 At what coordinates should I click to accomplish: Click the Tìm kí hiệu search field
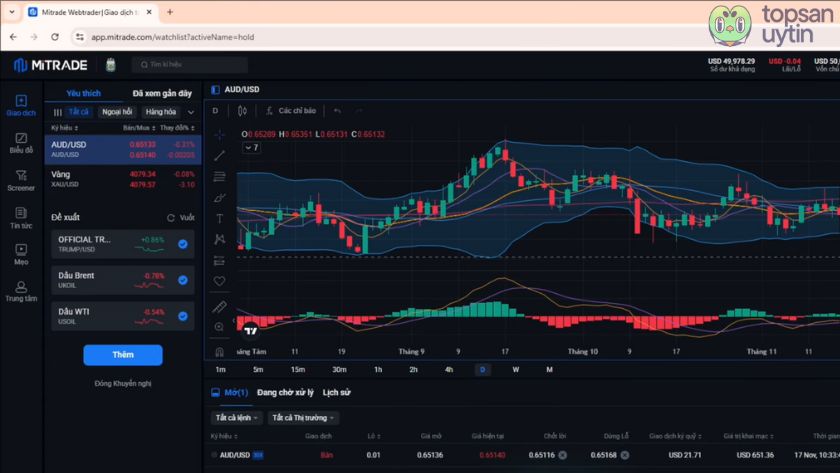click(x=190, y=65)
